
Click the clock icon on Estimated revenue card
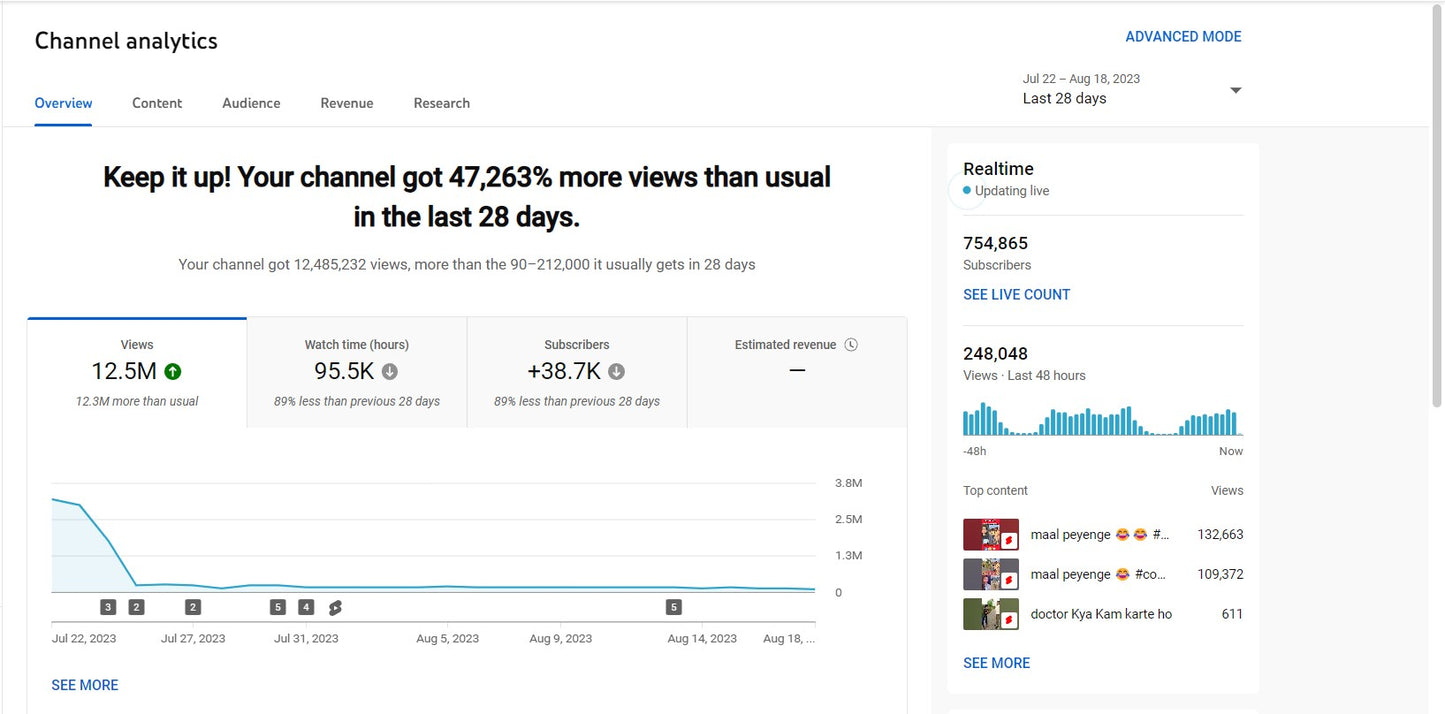point(851,344)
